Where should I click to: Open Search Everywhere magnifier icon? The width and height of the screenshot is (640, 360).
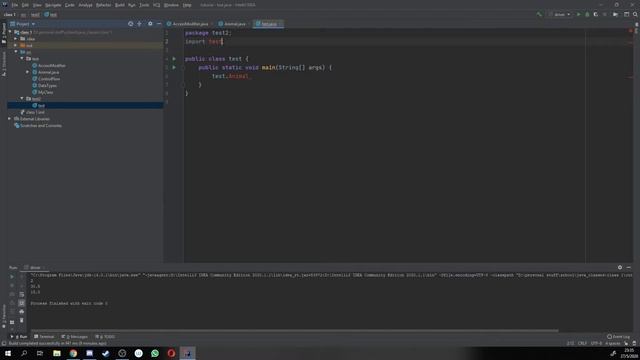(635, 14)
